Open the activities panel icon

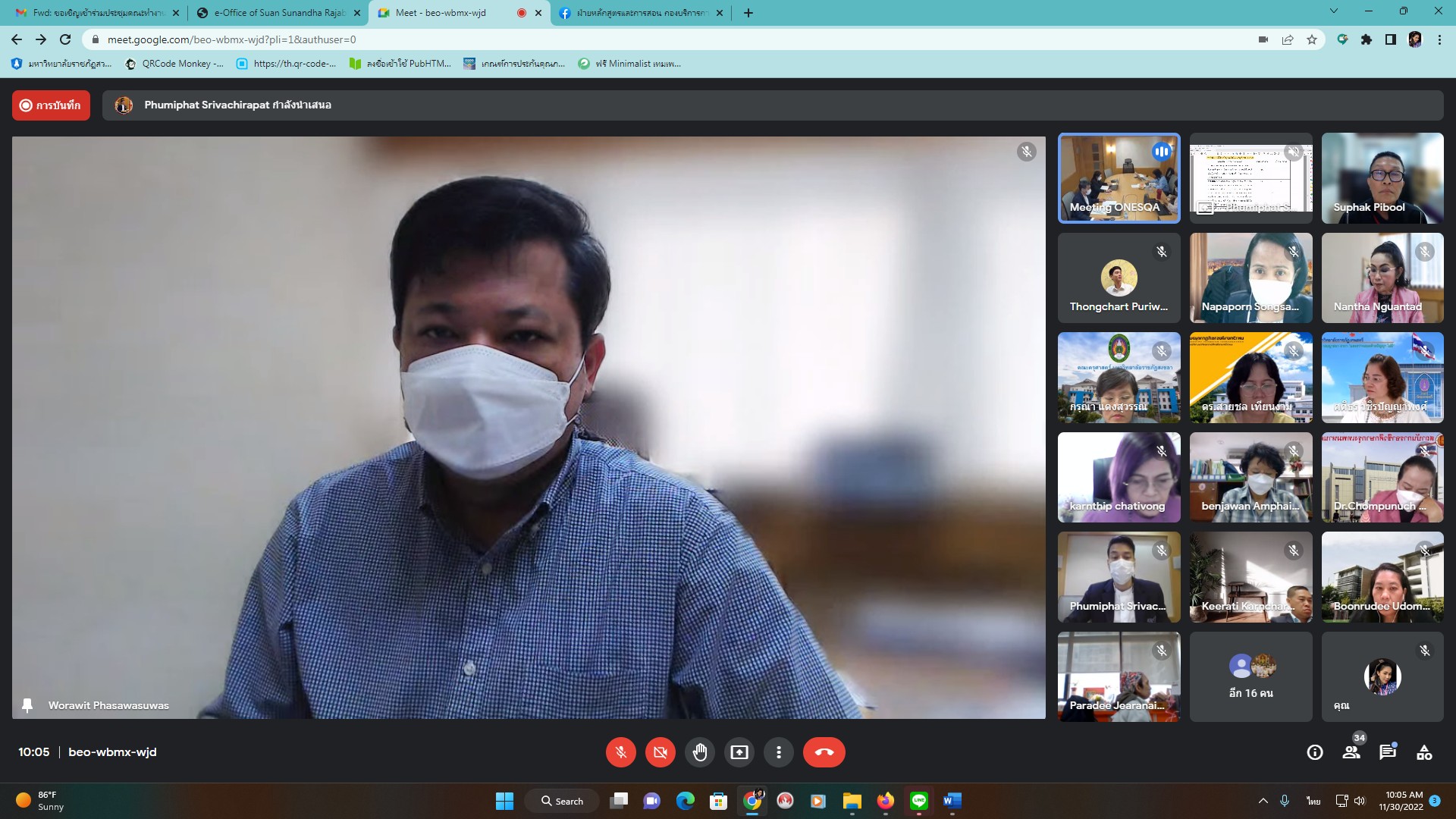[x=1423, y=752]
